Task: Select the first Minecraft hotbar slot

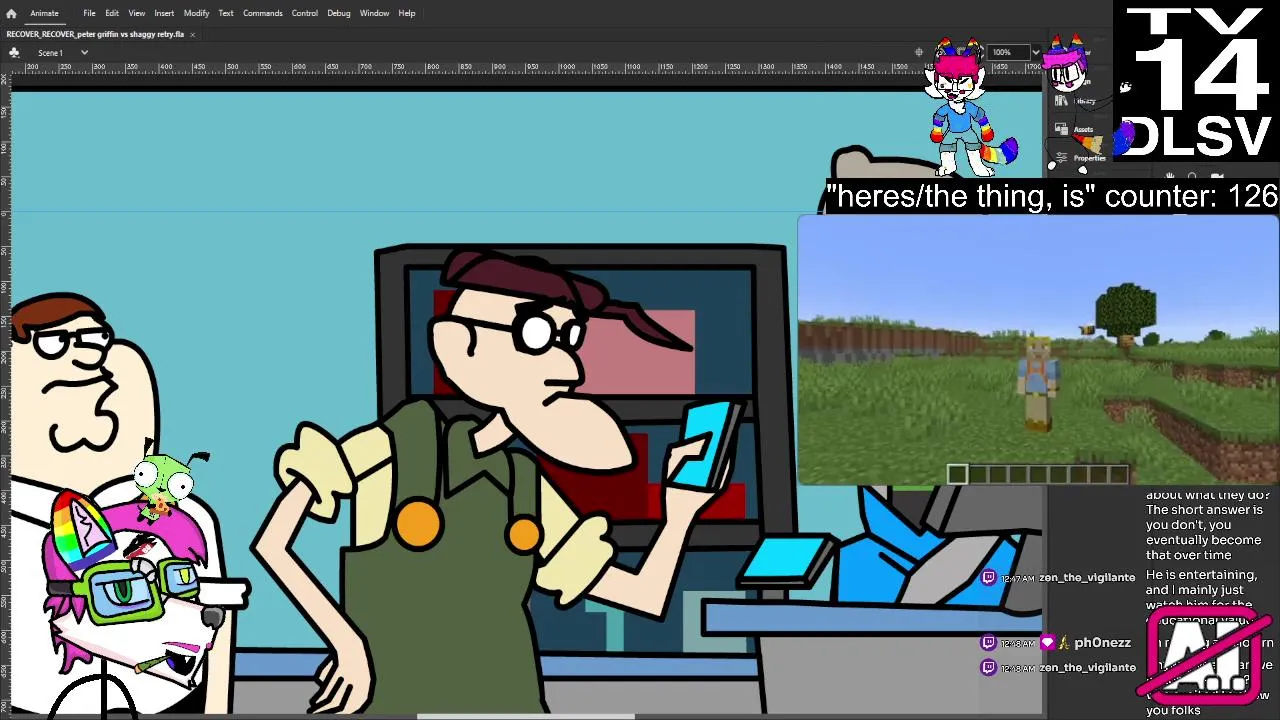Action: click(957, 474)
